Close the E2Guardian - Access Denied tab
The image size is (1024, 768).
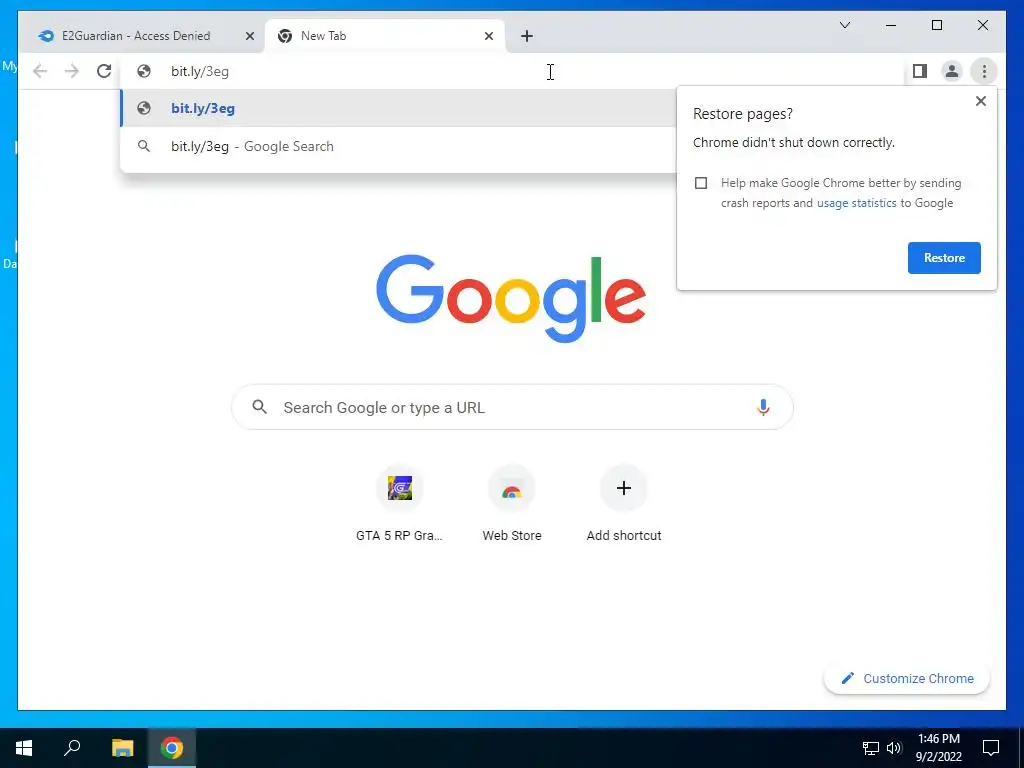tap(249, 36)
